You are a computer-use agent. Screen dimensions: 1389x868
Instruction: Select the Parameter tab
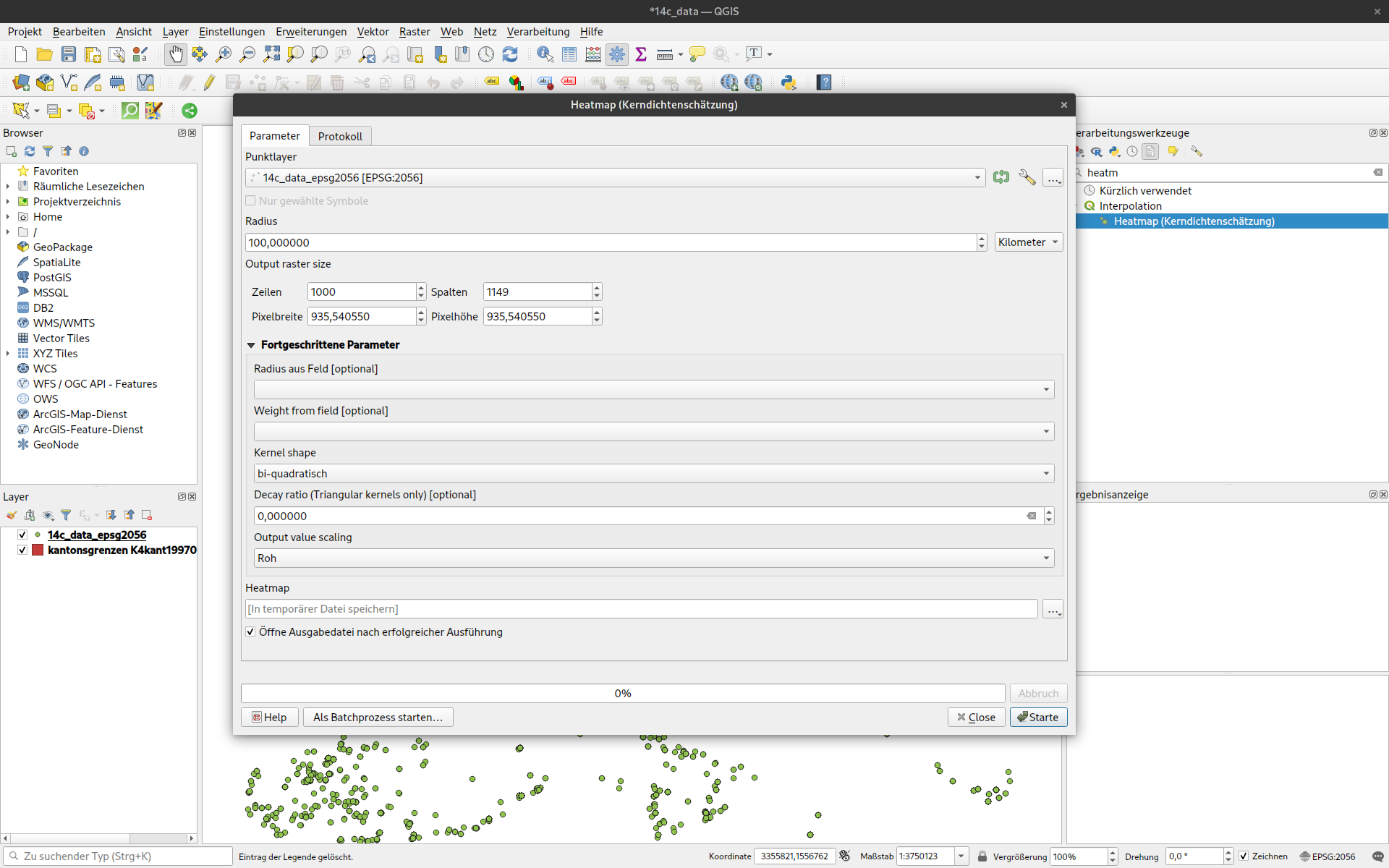point(275,136)
